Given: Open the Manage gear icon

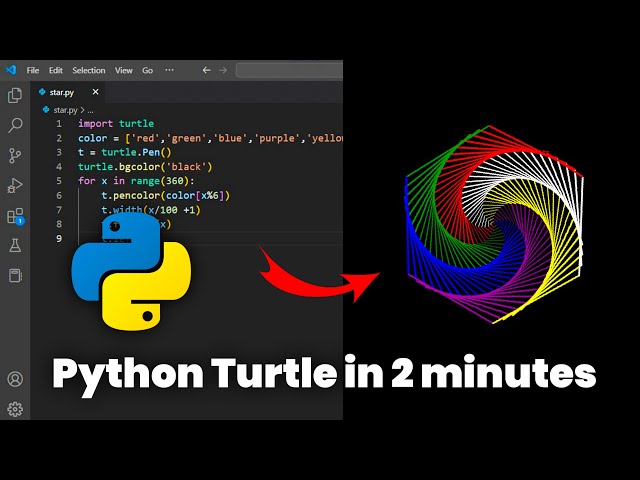Looking at the screenshot, I should click(x=15, y=409).
